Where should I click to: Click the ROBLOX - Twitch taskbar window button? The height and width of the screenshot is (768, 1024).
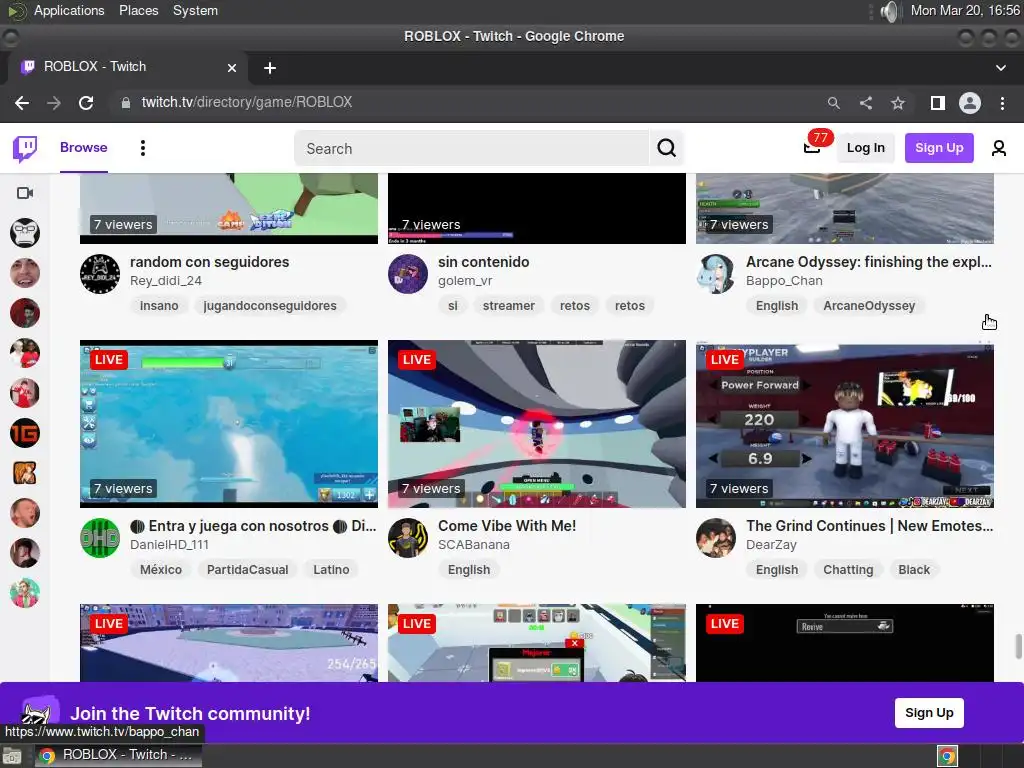118,756
